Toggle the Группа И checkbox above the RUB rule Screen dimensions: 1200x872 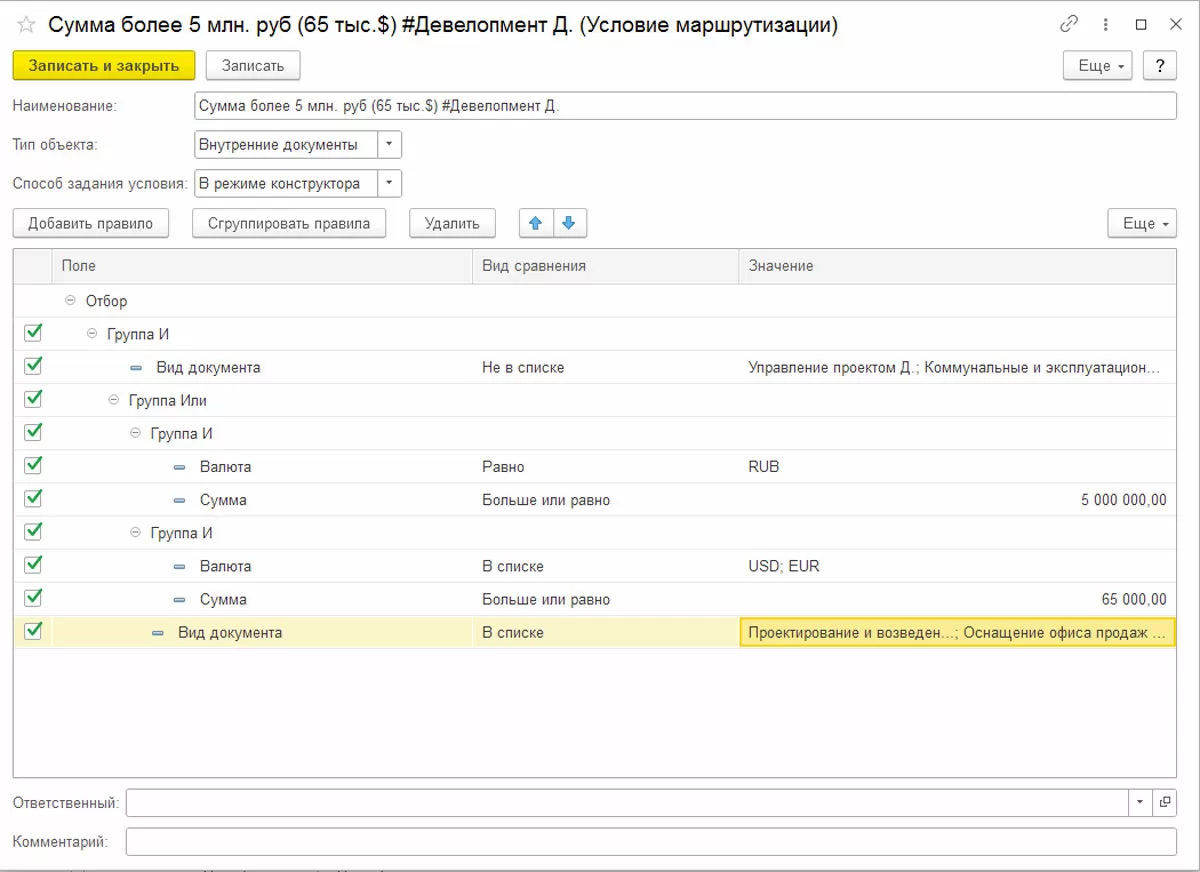pos(33,432)
